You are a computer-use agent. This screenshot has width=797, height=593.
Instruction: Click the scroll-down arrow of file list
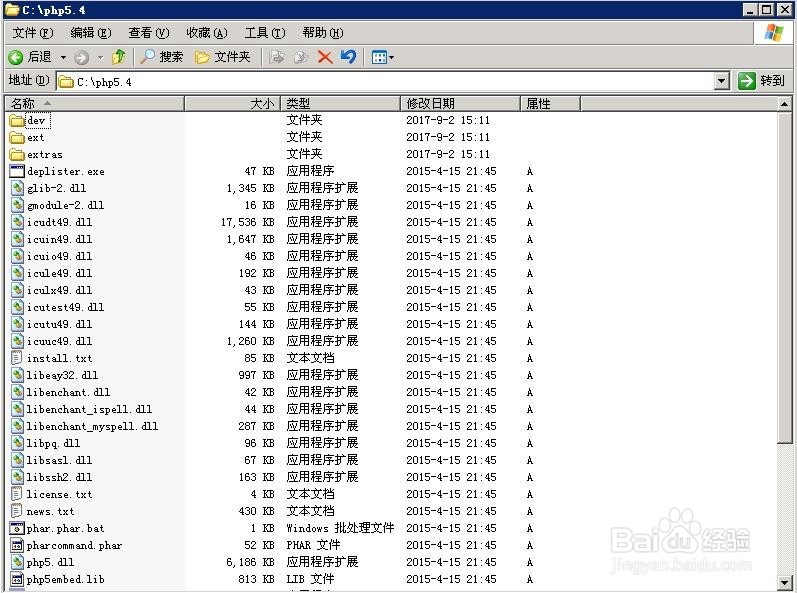(784, 583)
